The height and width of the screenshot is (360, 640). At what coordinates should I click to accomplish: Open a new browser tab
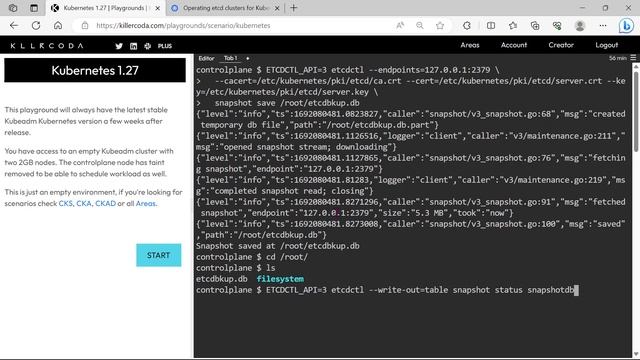pos(293,8)
